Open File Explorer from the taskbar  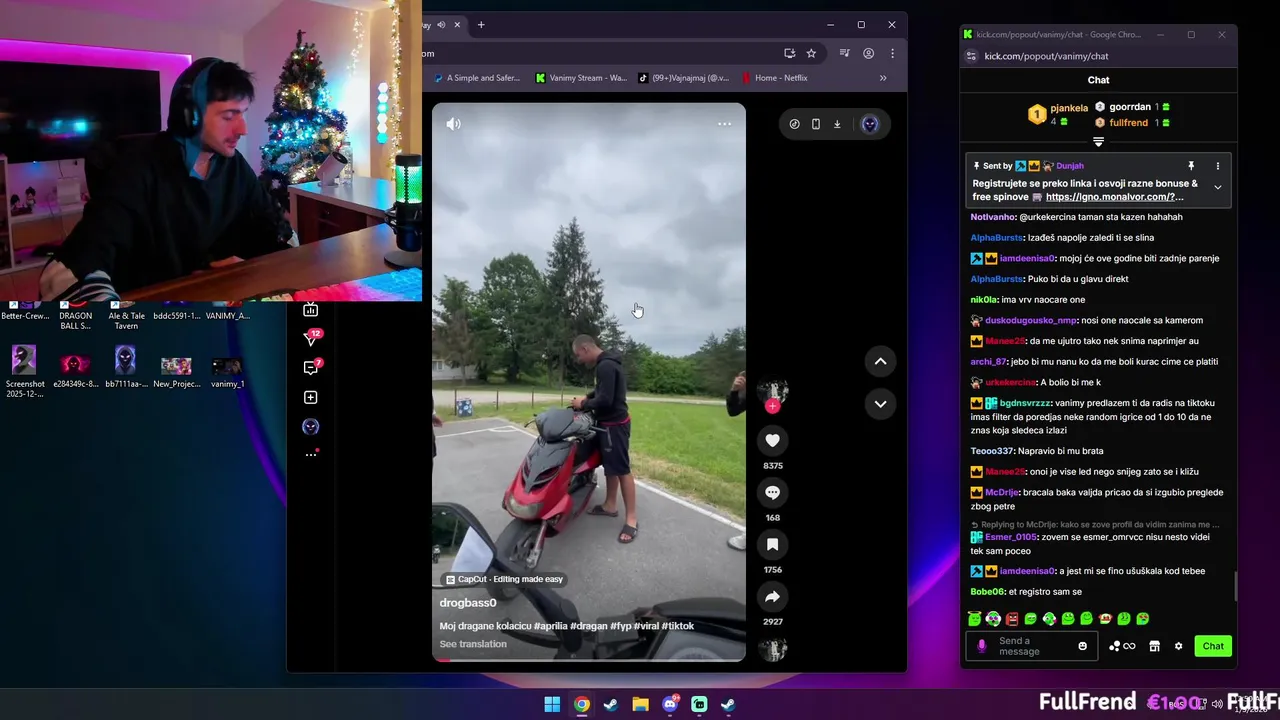coord(640,704)
